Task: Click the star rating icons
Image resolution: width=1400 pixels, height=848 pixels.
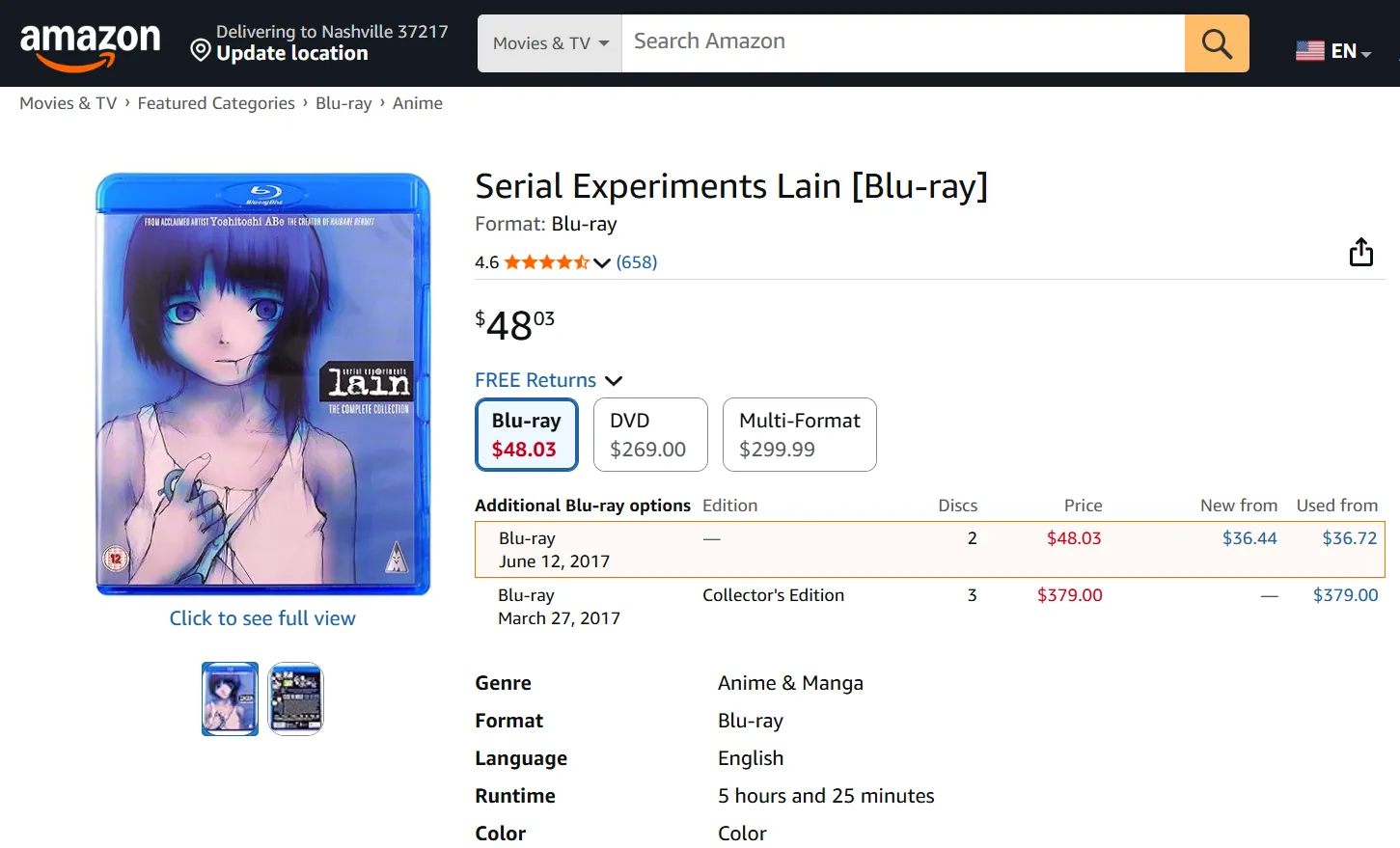Action: tap(545, 262)
